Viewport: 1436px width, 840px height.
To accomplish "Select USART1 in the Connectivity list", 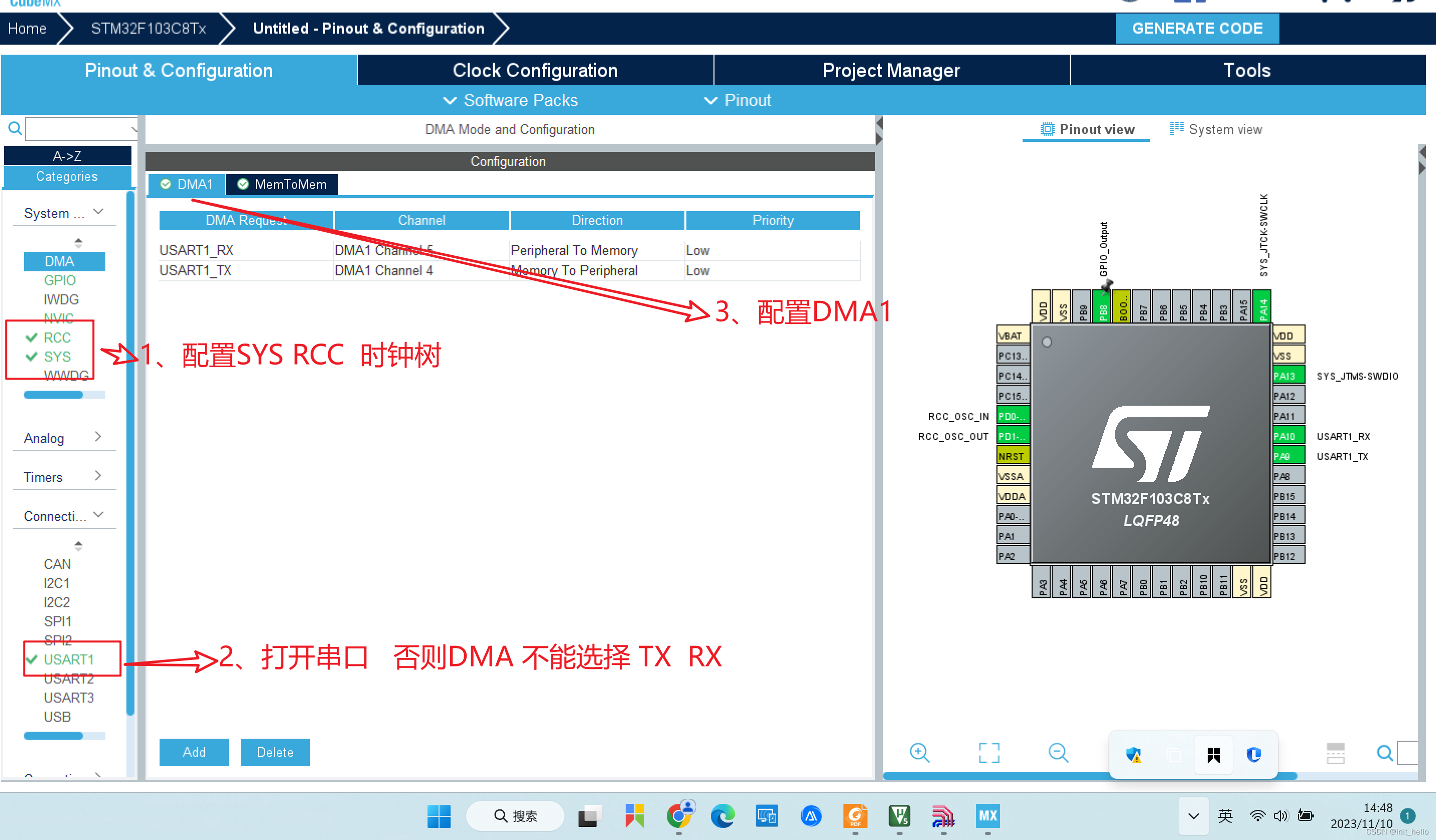I will tap(68, 659).
